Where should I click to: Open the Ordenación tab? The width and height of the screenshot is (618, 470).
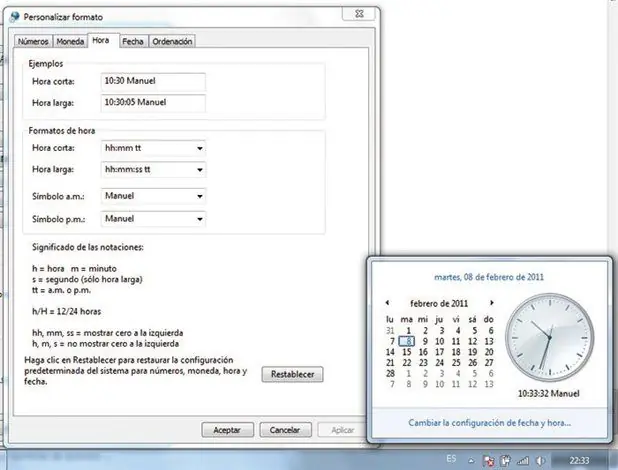tap(172, 41)
